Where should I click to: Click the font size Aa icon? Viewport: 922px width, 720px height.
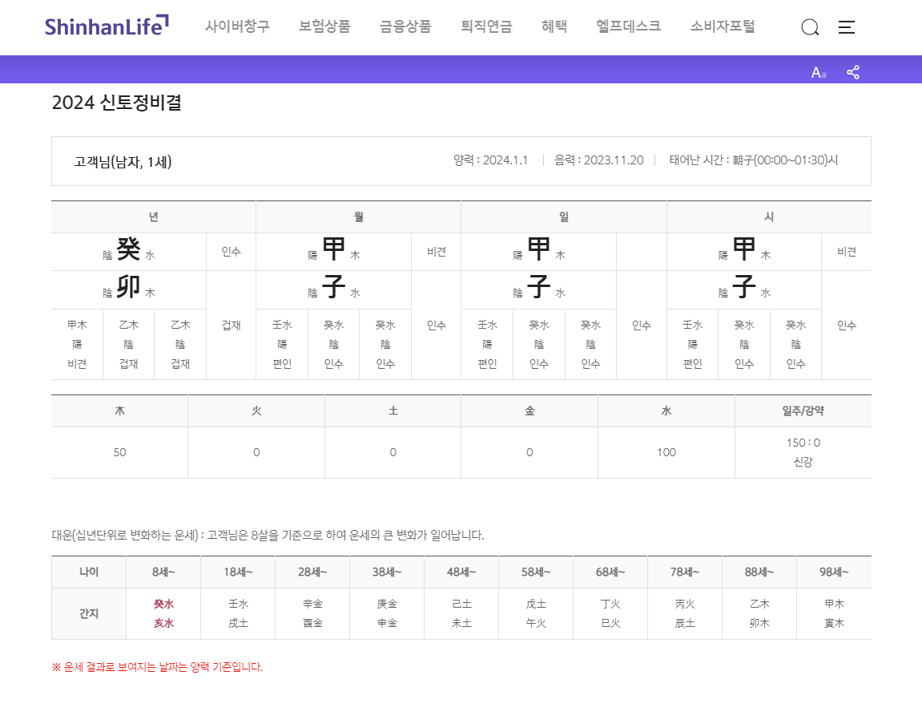(x=820, y=70)
